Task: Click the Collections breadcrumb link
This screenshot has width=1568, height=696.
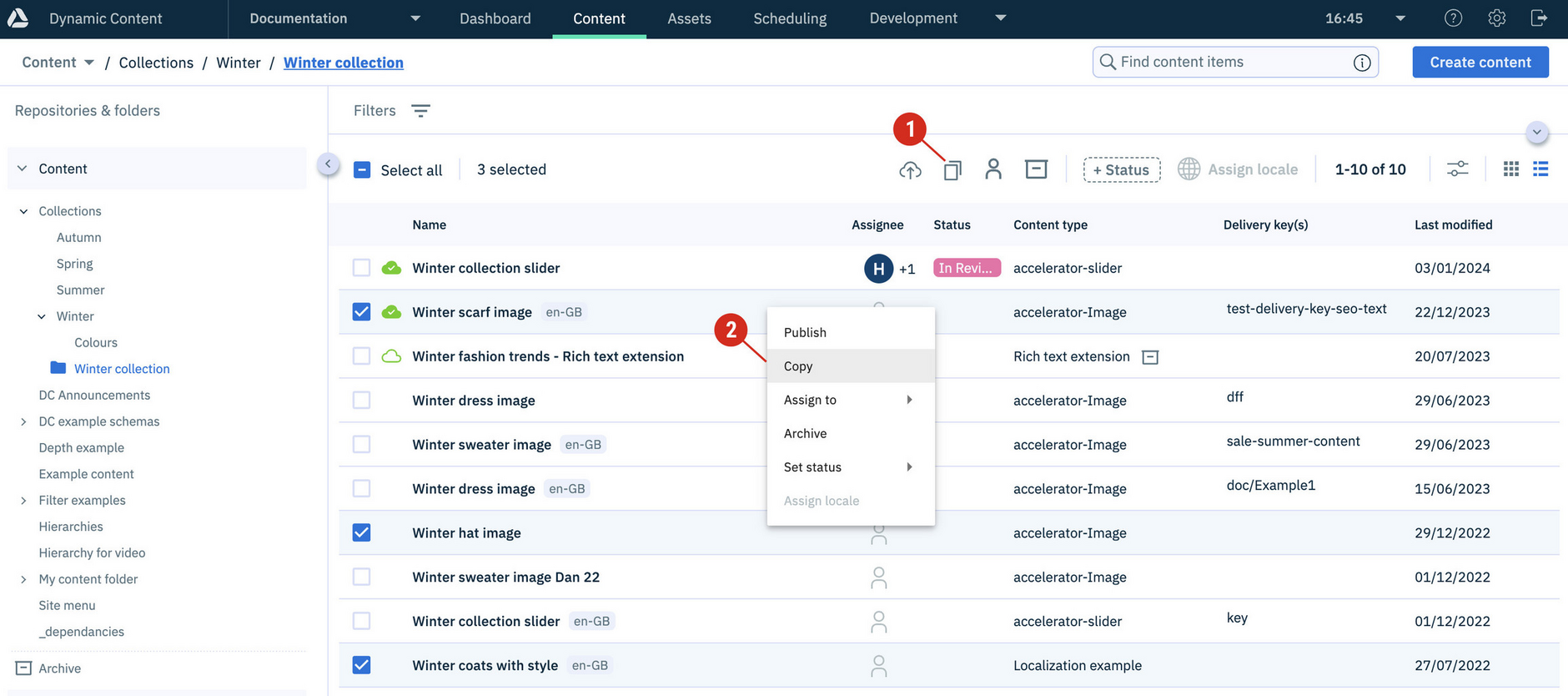Action: click(x=156, y=63)
